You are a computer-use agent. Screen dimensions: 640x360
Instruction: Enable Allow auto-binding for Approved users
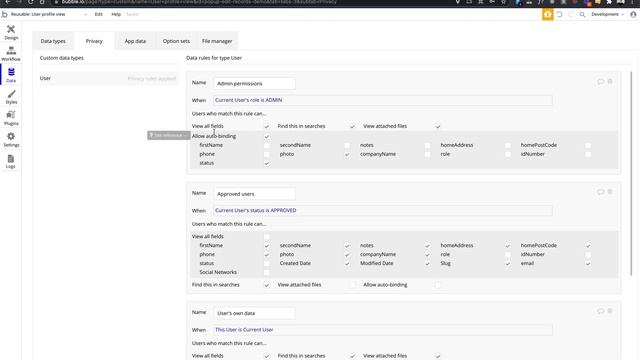438,285
